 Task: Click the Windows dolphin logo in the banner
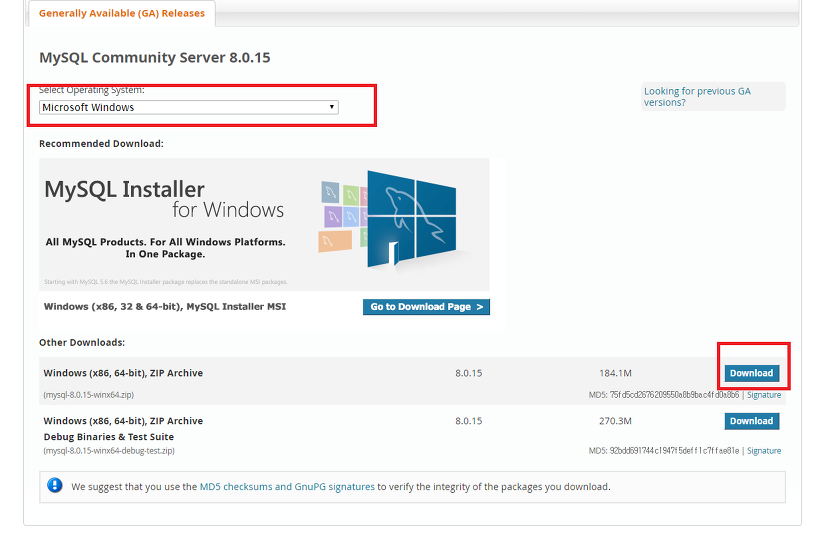click(412, 219)
